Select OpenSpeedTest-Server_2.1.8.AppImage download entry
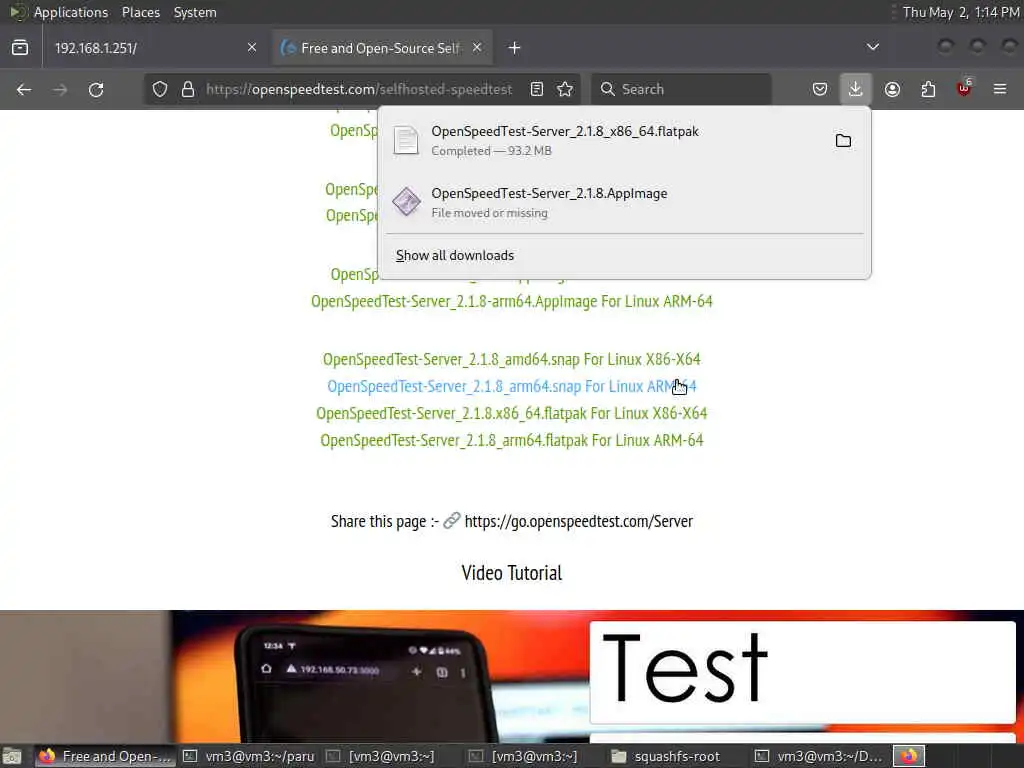 click(624, 202)
